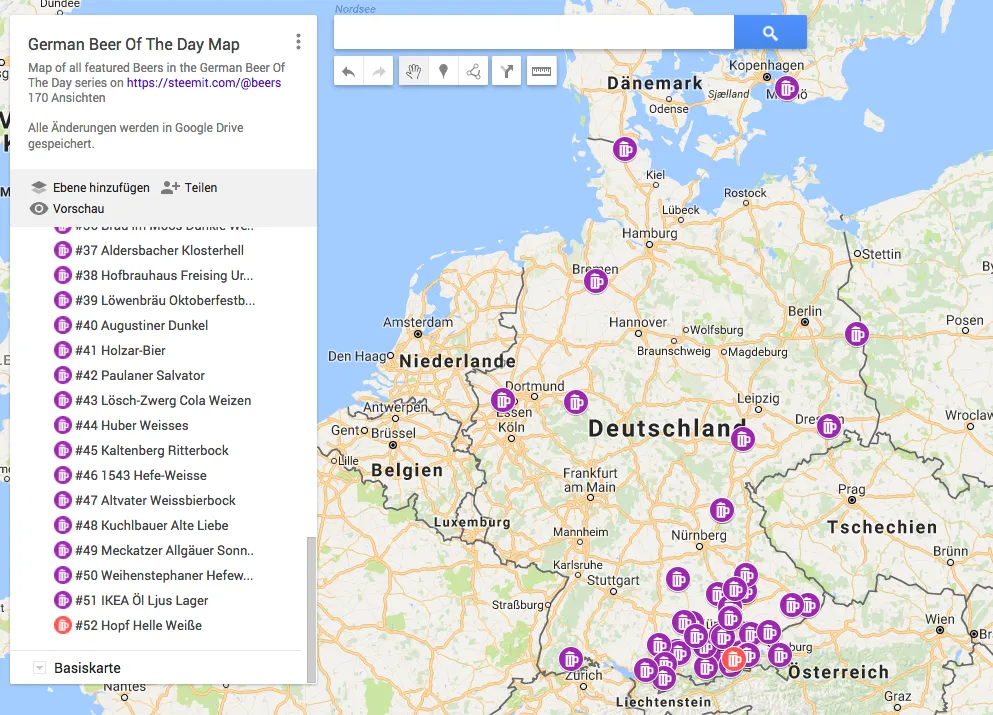Click the Basiskarte label
This screenshot has height=715, width=993.
pos(87,668)
